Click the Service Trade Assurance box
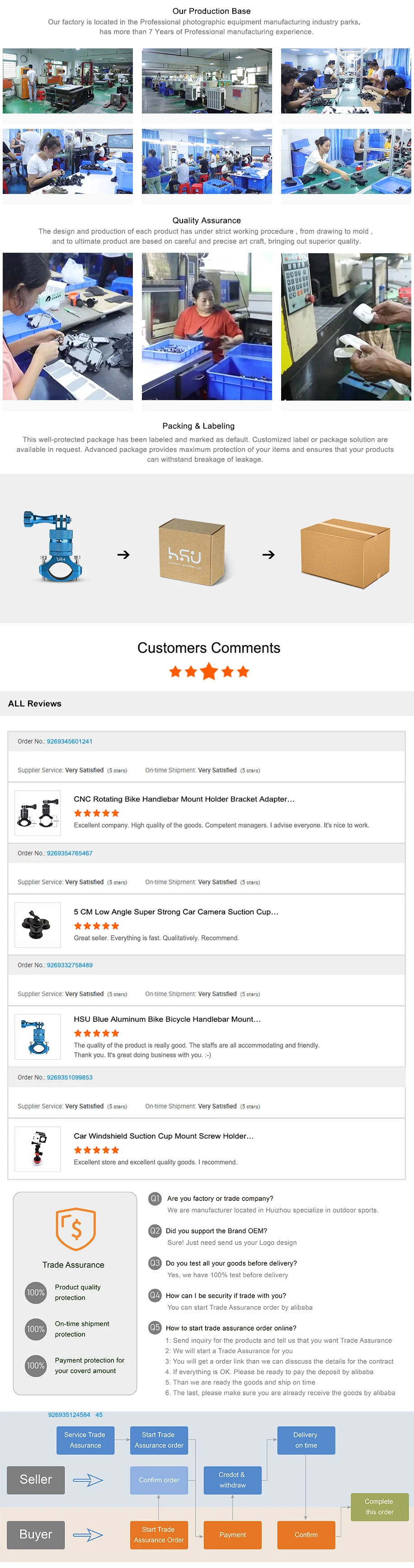Screen dimensions: 414x1568 [x=85, y=1440]
